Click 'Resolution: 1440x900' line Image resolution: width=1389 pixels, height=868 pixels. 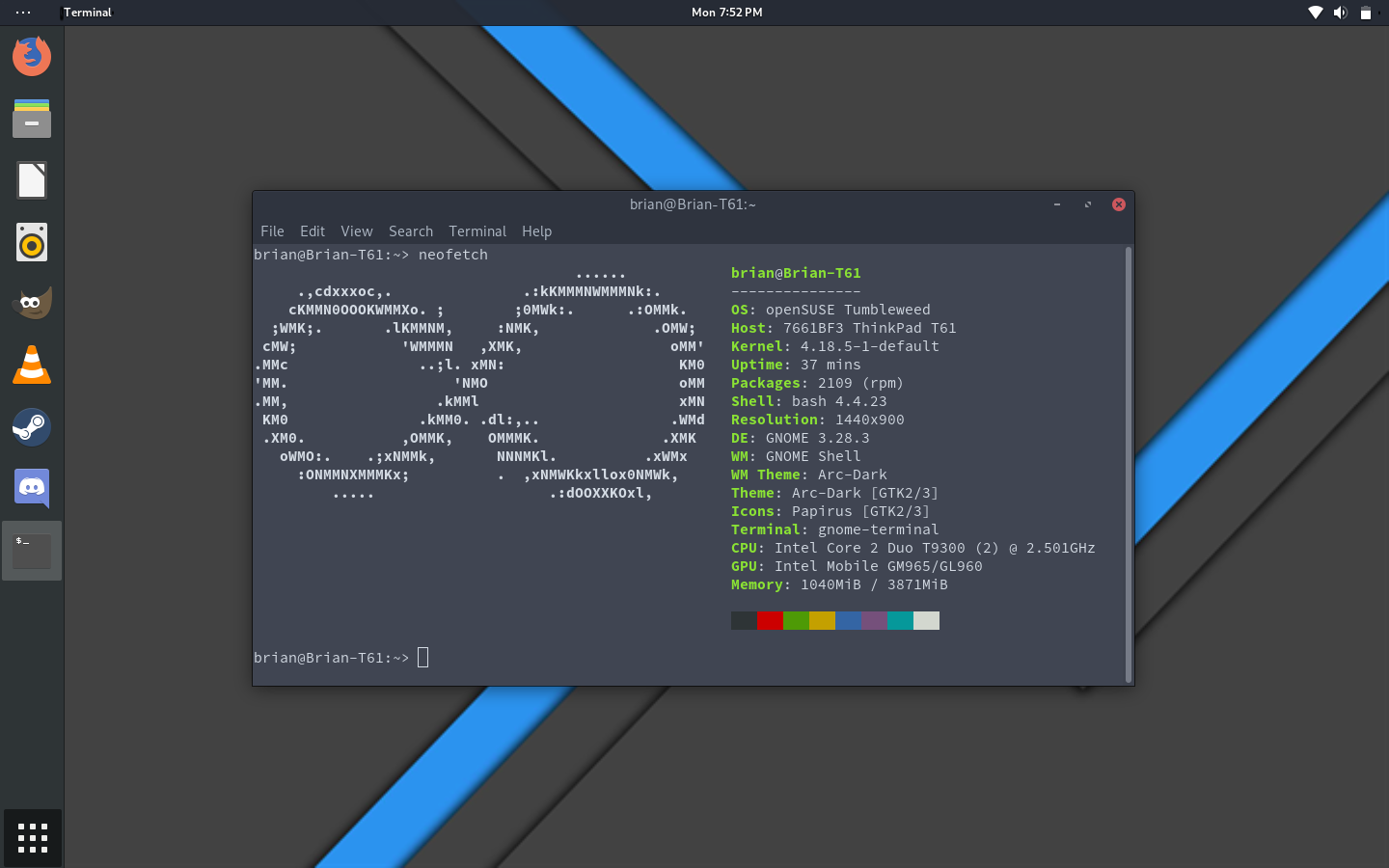pos(818,420)
